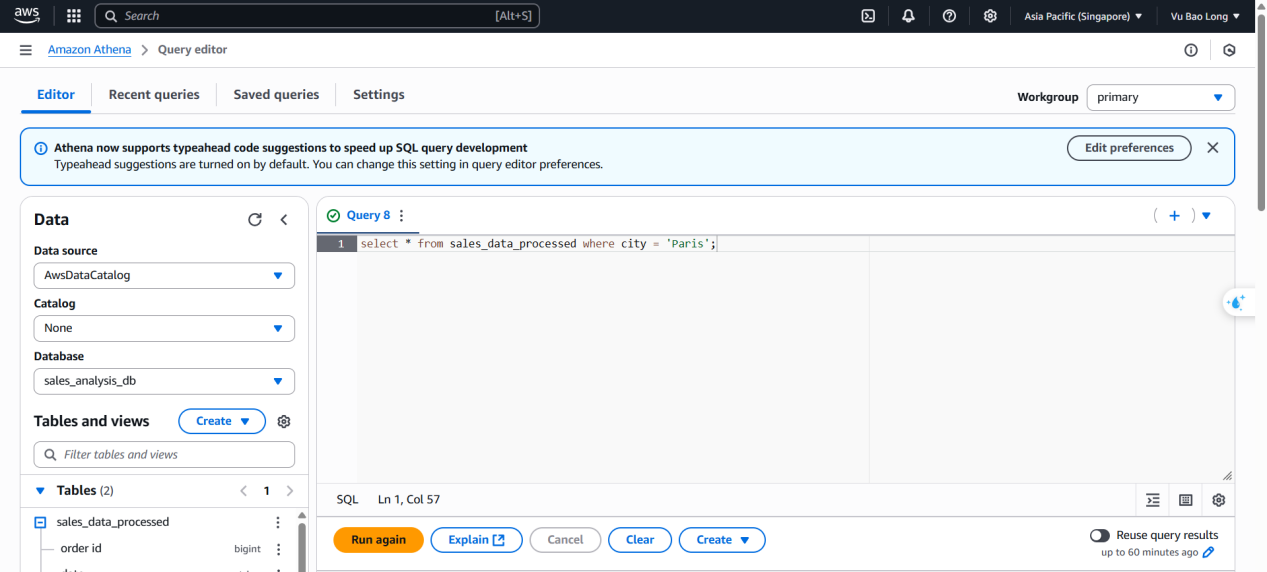This screenshot has width=1267, height=572.
Task: Open the Asia Pacific (Singapore) region menu
Action: [x=1083, y=16]
